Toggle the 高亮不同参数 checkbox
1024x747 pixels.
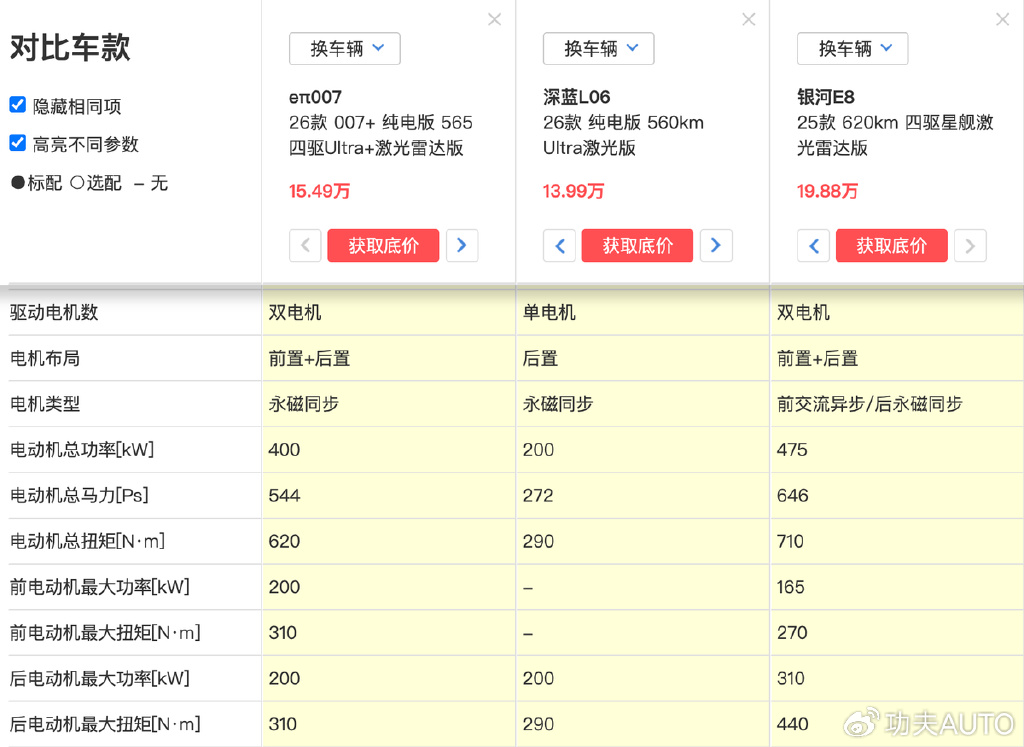pos(17,142)
